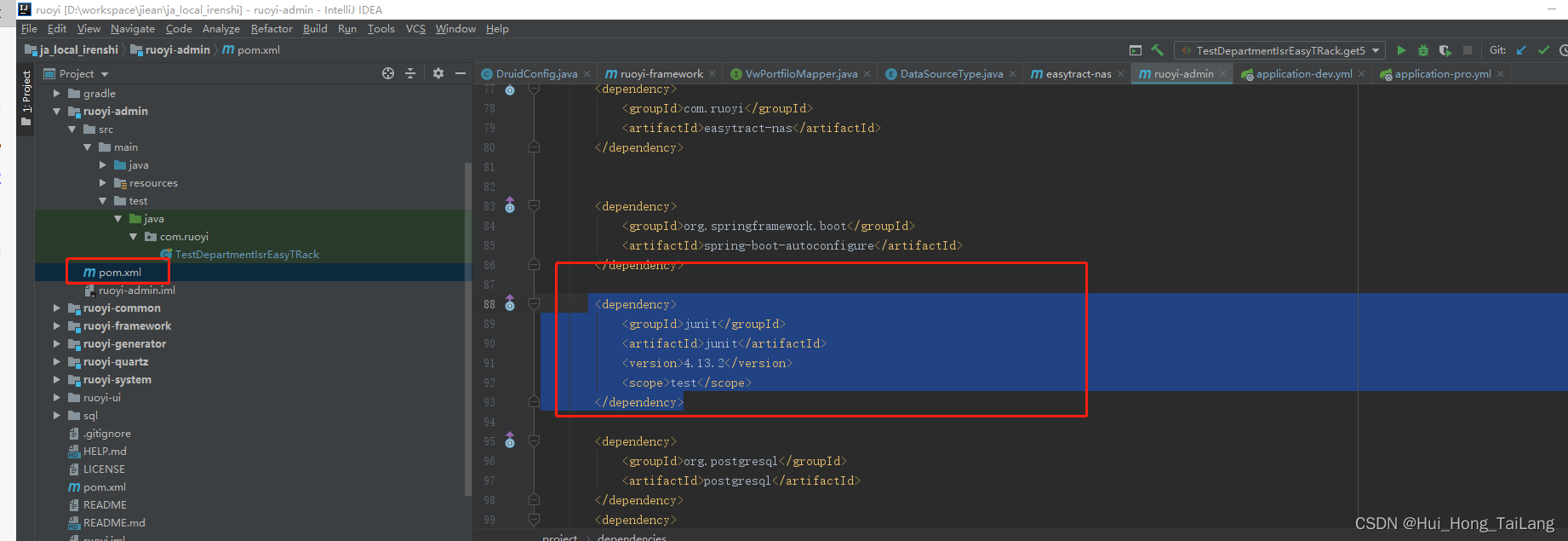1568x541 pixels.
Task: Expand the ruoyi-quartz module
Action: [57, 361]
